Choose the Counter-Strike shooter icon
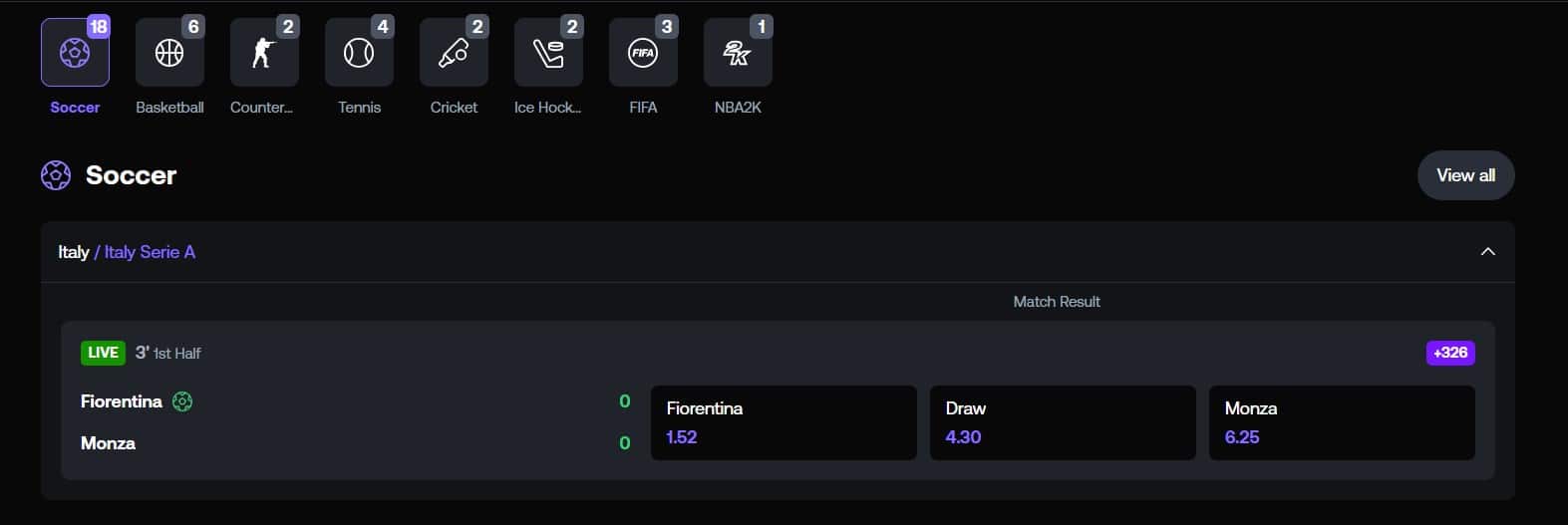Screen dimensions: 1568x525 [264, 53]
